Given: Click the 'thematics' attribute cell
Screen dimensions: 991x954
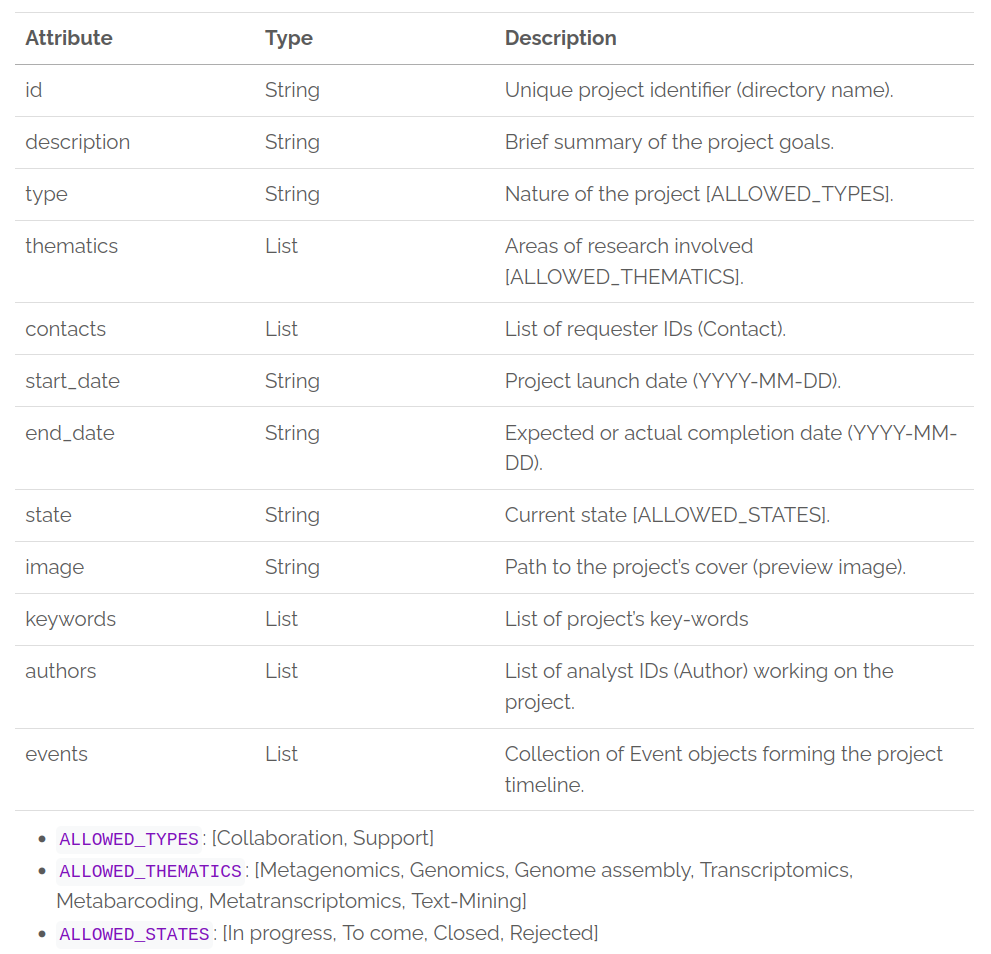Looking at the screenshot, I should [71, 246].
